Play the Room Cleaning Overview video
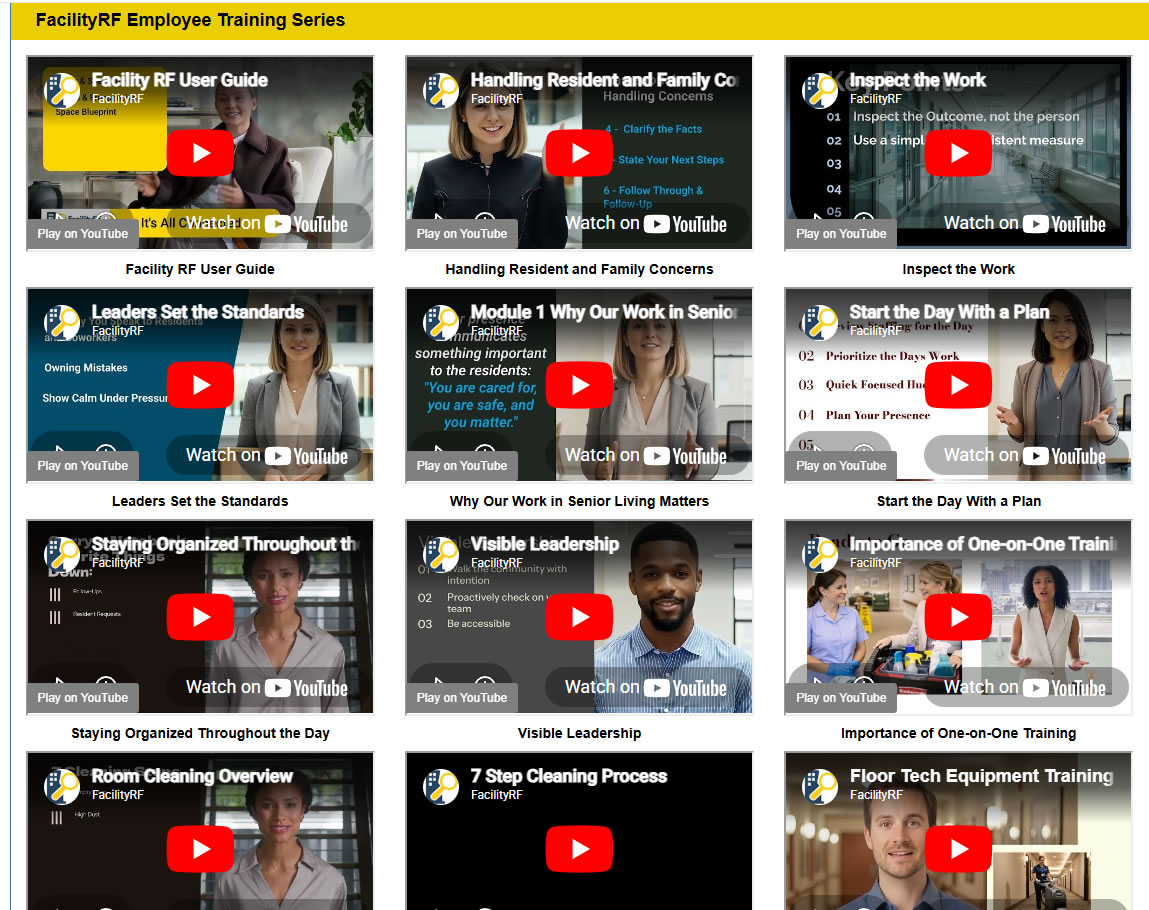This screenshot has width=1149, height=910. click(x=200, y=849)
